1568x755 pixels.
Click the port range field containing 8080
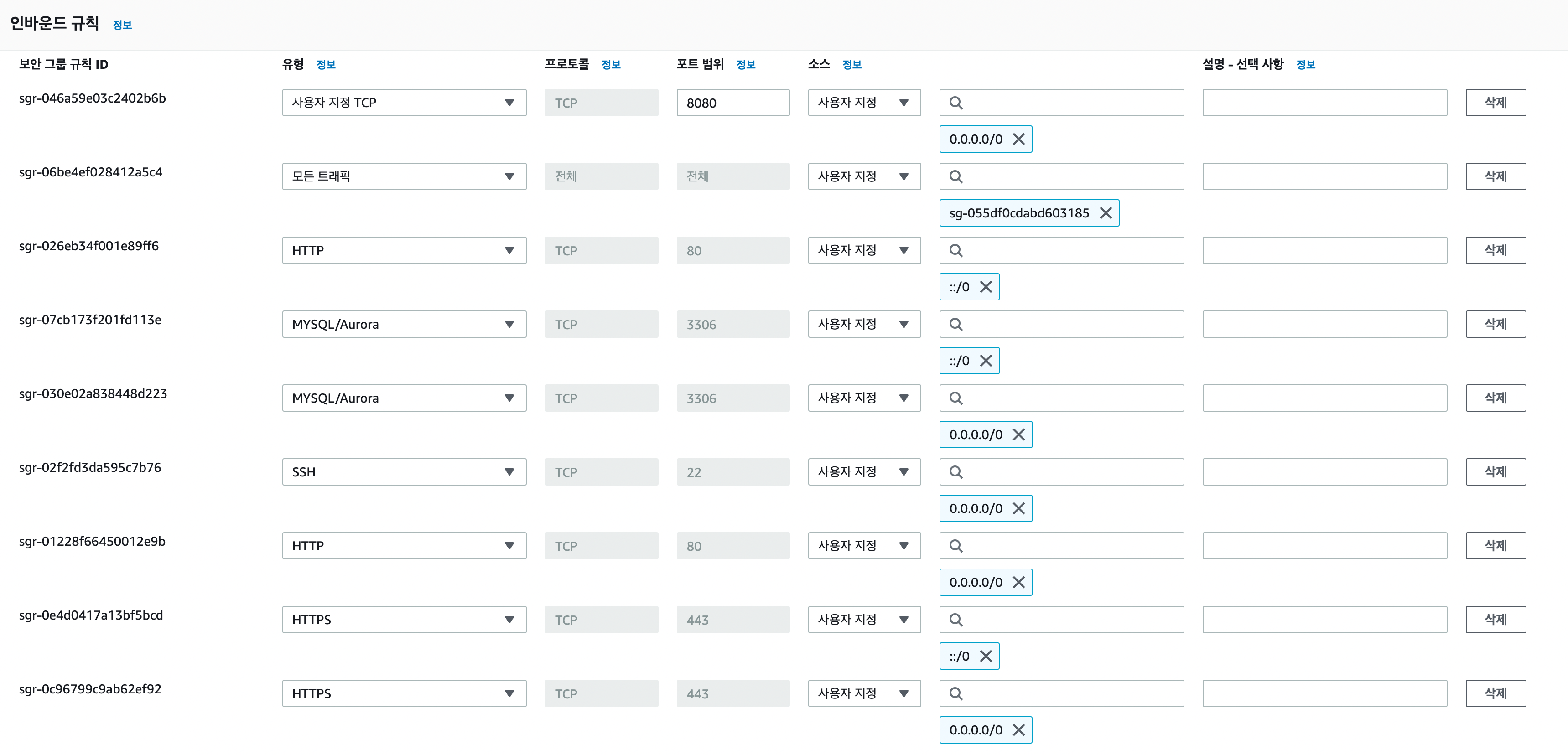pyautogui.click(x=732, y=103)
